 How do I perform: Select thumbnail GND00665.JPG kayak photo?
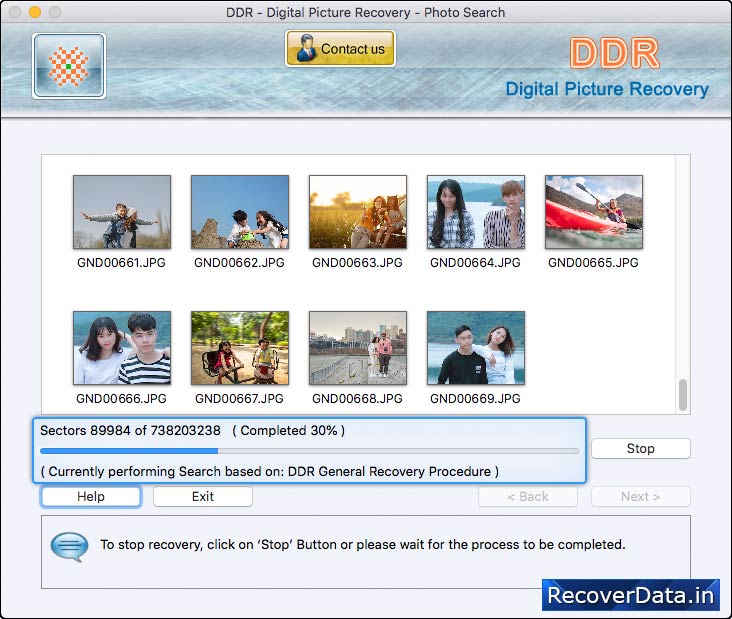pos(594,212)
